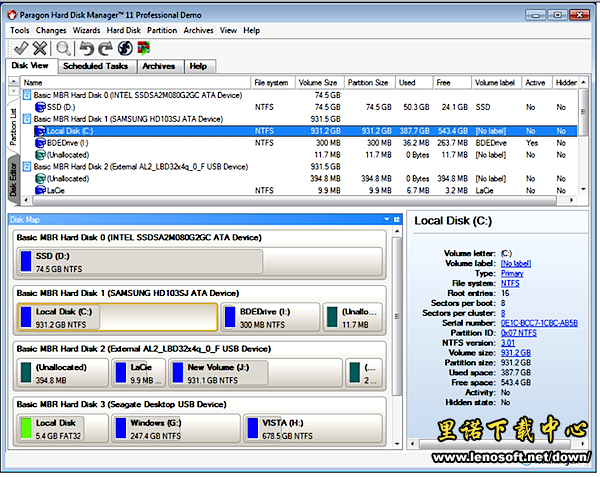The image size is (600, 477).
Task: Sort by the Used column header
Action: click(x=414, y=83)
